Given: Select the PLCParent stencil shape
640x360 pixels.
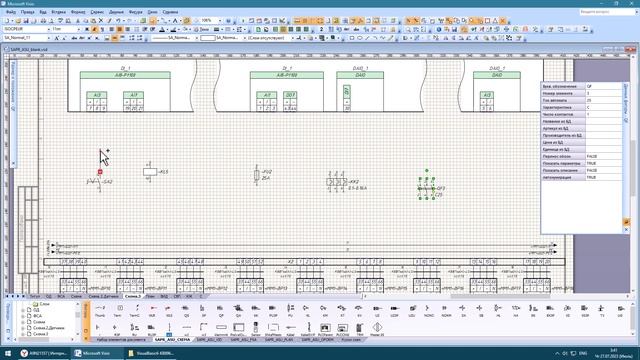Looking at the screenshot, I should [325, 329].
